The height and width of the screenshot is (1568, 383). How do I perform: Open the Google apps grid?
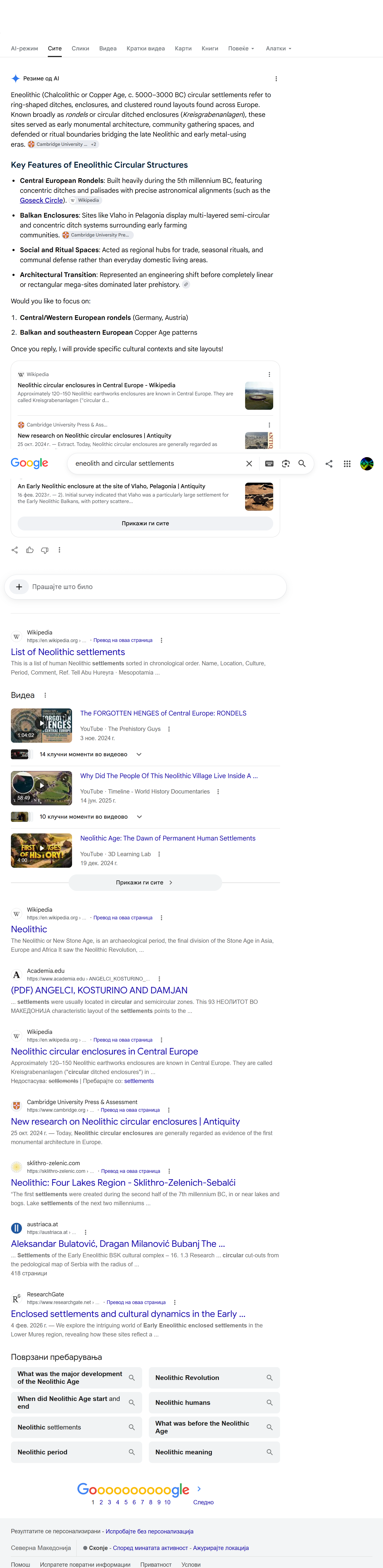347,464
